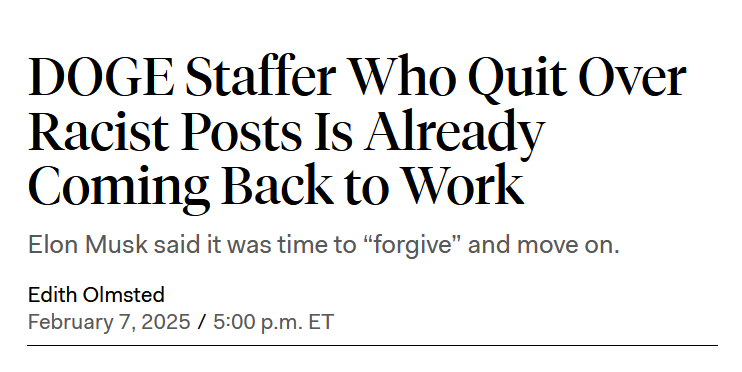Image resolution: width=742 pixels, height=372 pixels.
Task: Click the Elon Musk subheading sentence
Action: point(324,245)
